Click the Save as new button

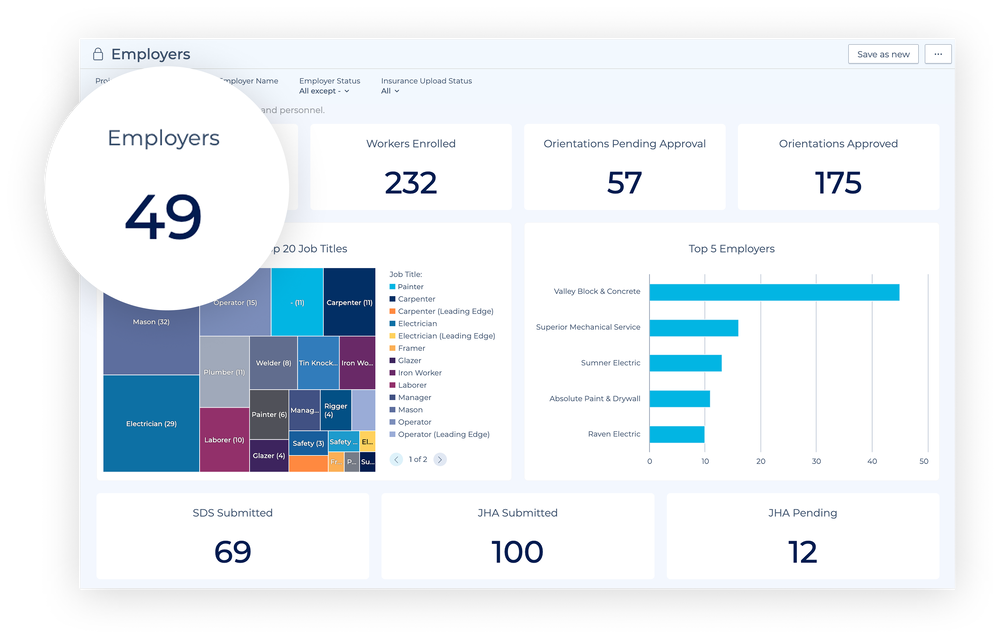pos(883,54)
